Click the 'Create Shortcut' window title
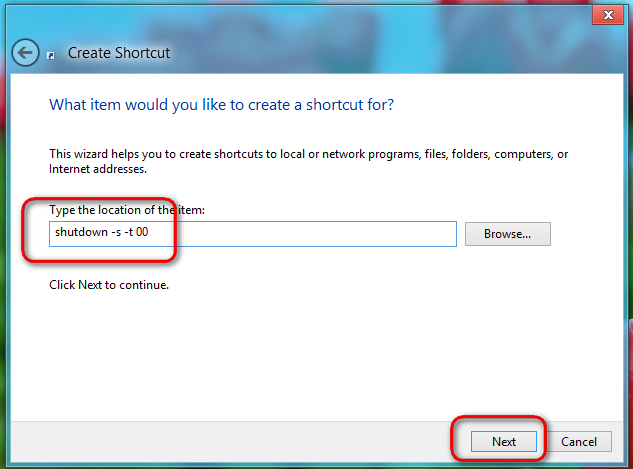The height and width of the screenshot is (469, 633). [x=119, y=53]
